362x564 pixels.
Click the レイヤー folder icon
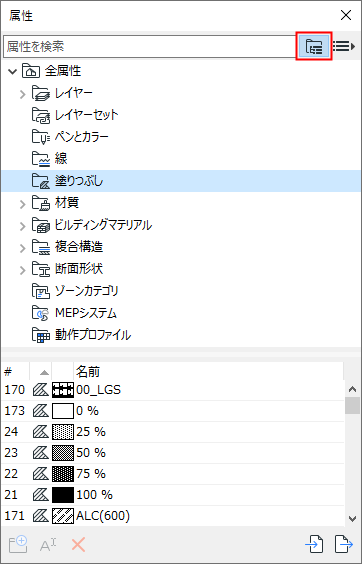pos(41,94)
